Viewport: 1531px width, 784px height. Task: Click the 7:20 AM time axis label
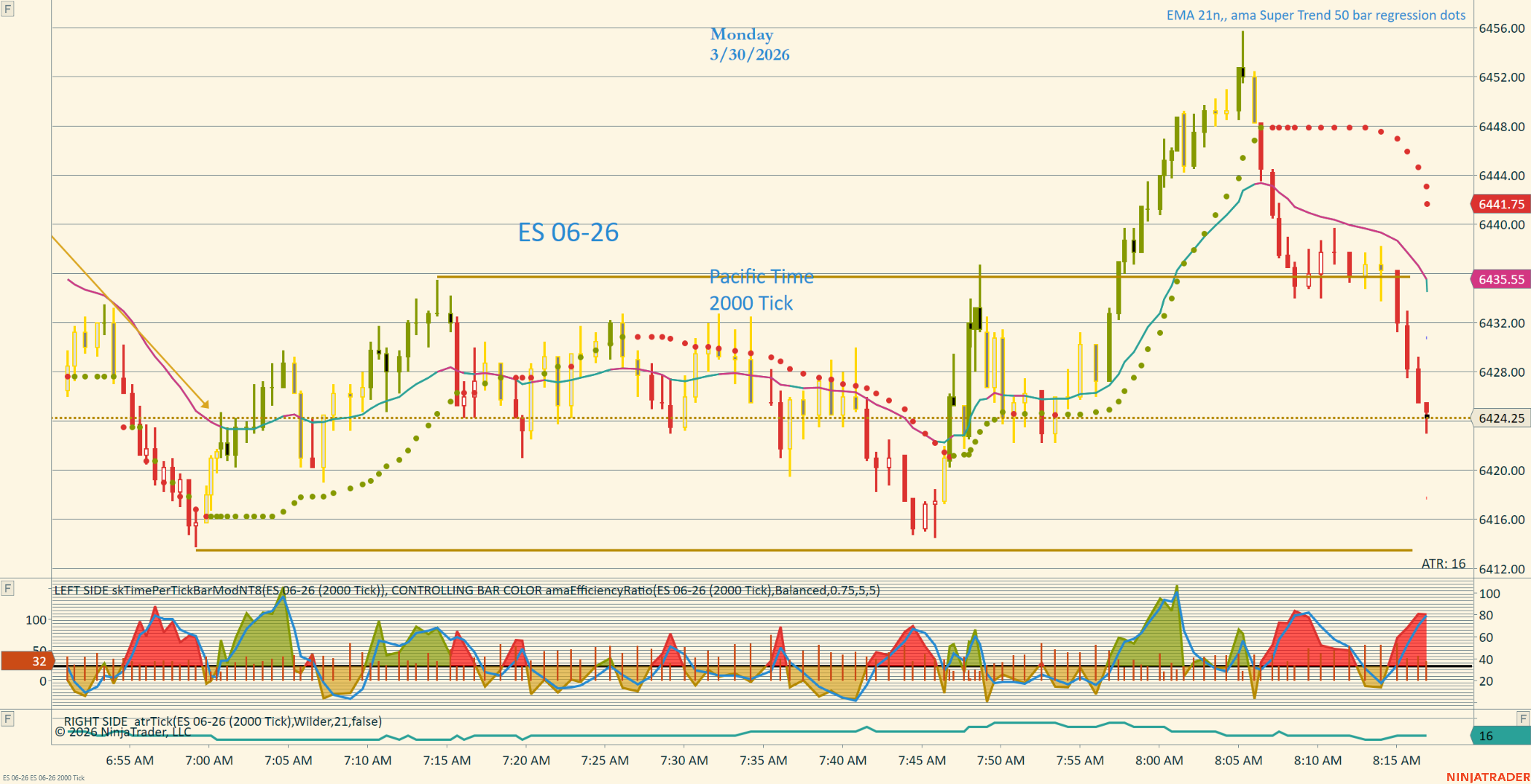coord(526,761)
